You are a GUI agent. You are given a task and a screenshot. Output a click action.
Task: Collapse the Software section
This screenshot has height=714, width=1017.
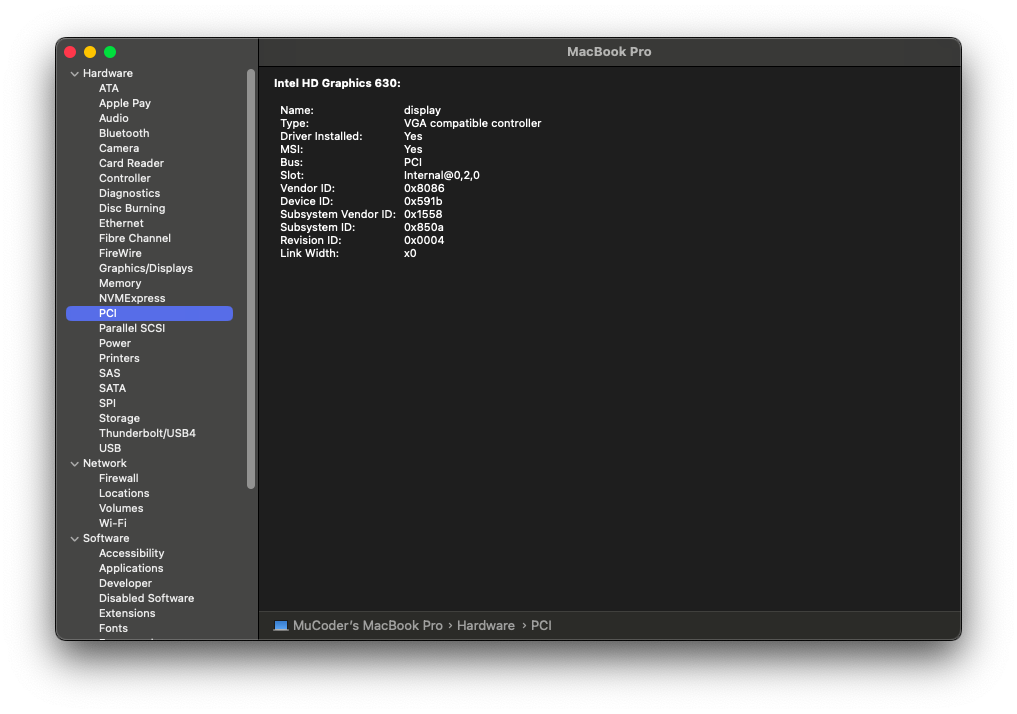(x=74, y=538)
